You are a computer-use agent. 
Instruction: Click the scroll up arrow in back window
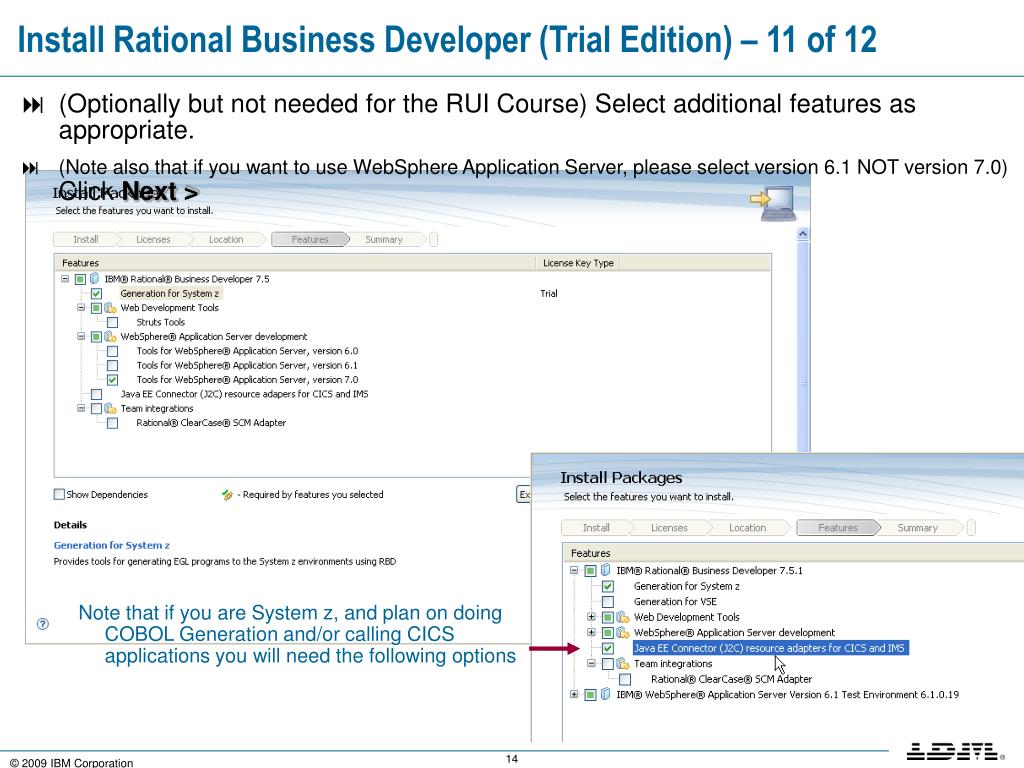pyautogui.click(x=803, y=234)
